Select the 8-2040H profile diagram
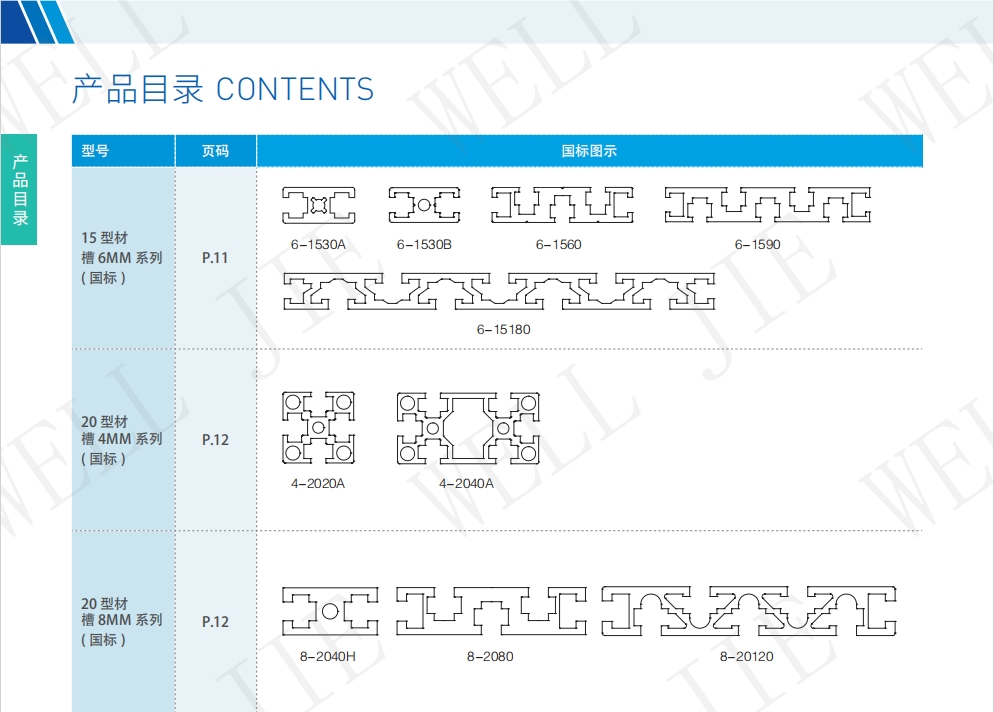Screen dimensions: 994x712 [330, 611]
